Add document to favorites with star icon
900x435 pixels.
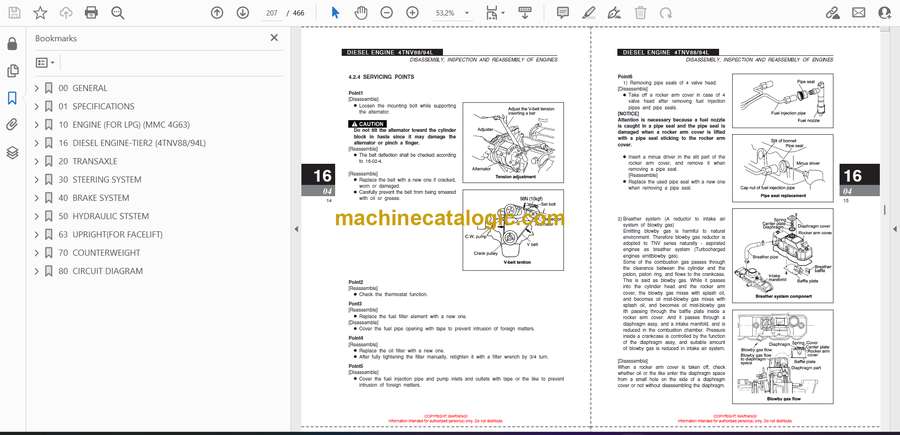click(x=40, y=13)
